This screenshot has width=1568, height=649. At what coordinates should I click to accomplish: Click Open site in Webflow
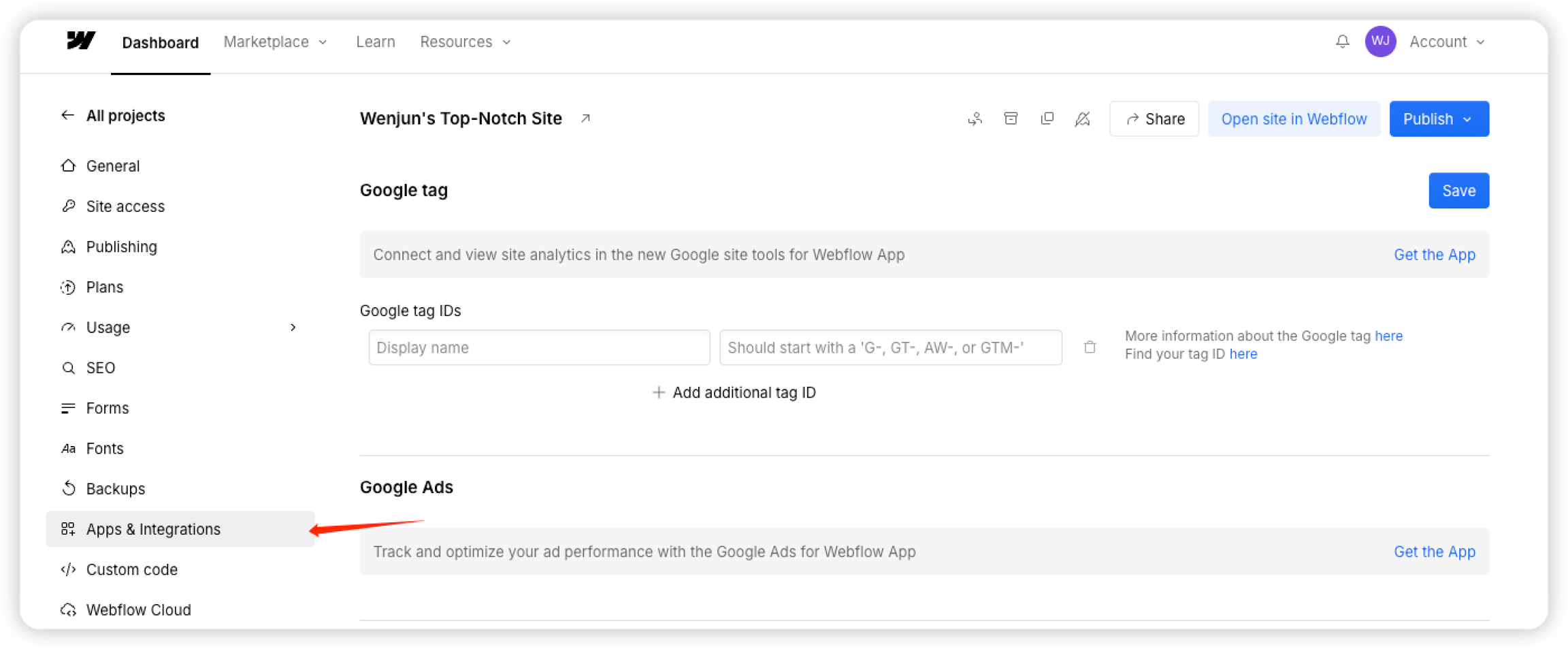click(1294, 119)
